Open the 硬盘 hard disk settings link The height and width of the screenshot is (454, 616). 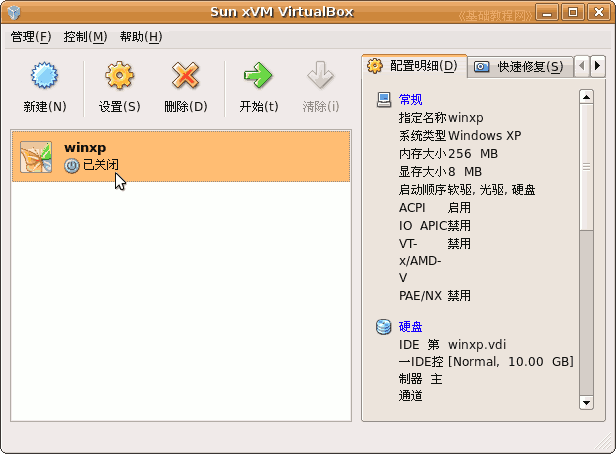click(411, 327)
